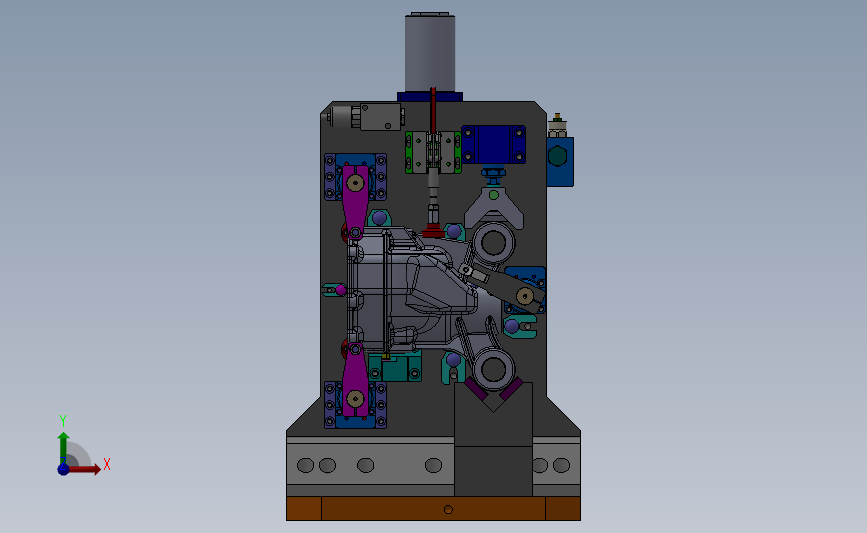Select the dark V-block column at the bottom

point(493,442)
